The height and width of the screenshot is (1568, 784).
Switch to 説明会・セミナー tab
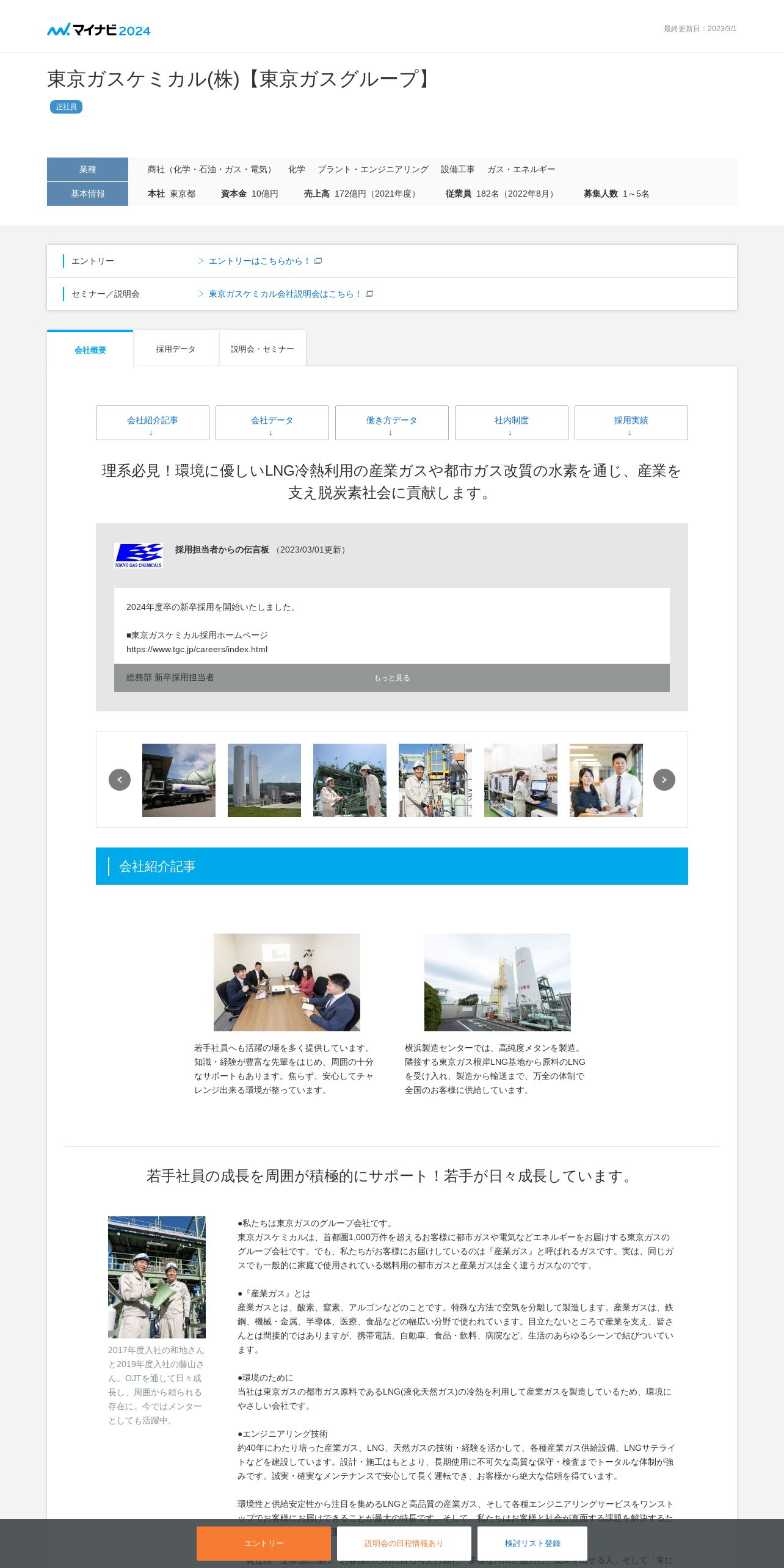(263, 349)
